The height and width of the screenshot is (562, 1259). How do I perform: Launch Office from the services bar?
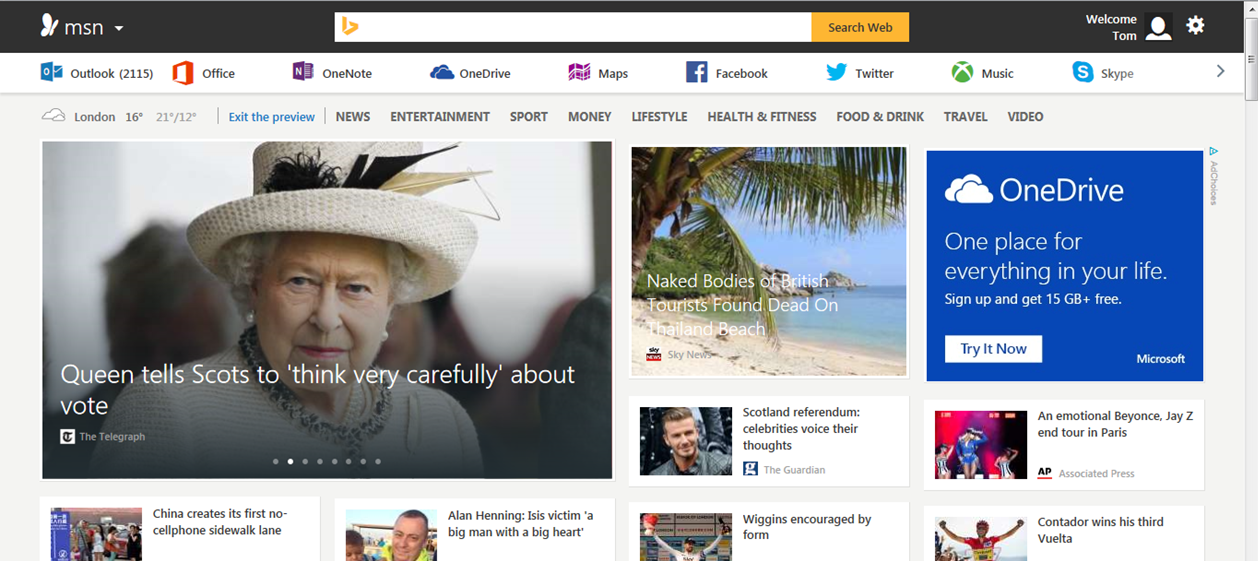[183, 72]
